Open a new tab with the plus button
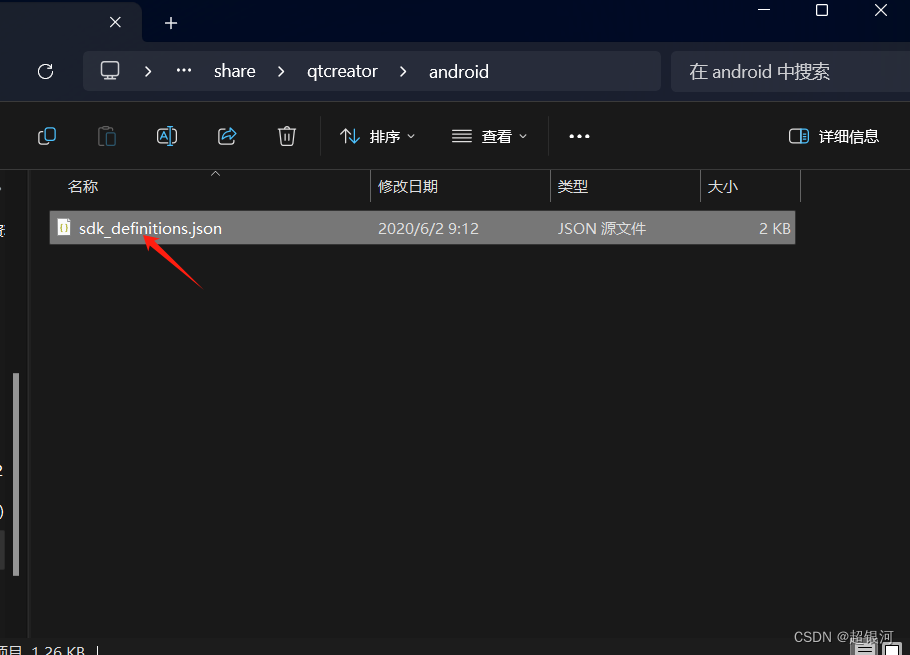 170,22
